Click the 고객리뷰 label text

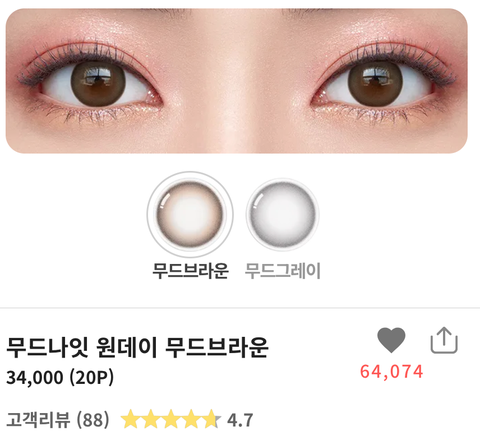(38, 420)
